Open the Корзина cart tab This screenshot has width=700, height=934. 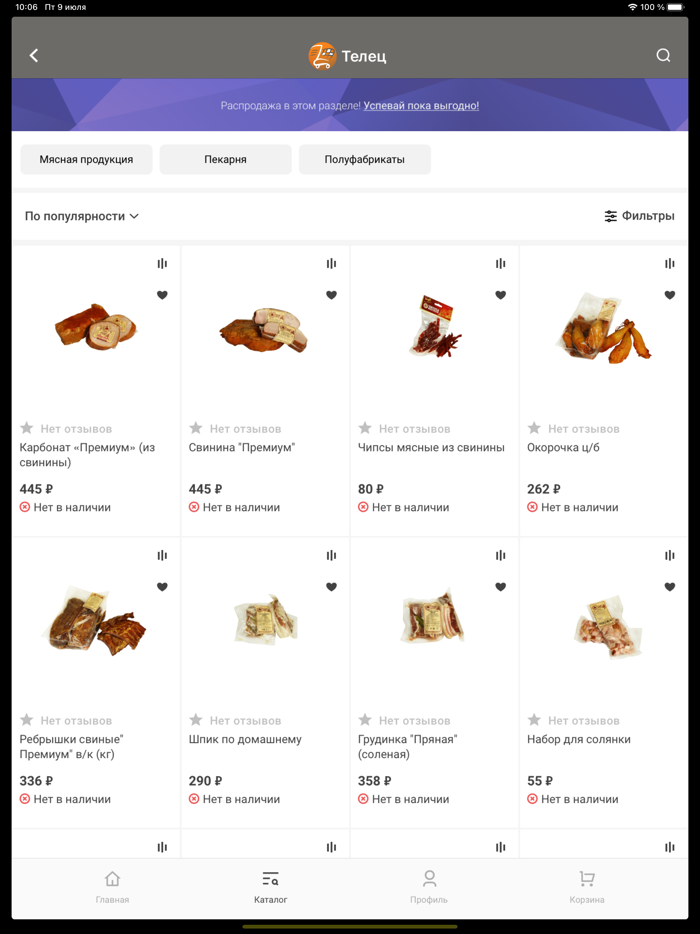tap(586, 886)
